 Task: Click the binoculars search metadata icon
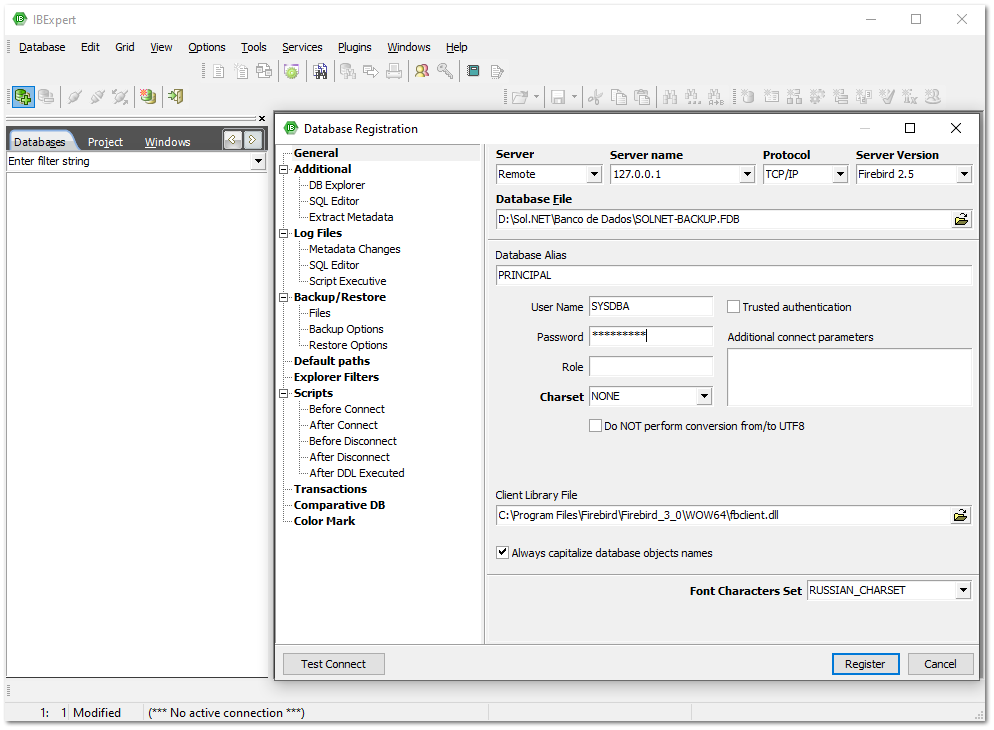pyautogui.click(x=320, y=71)
